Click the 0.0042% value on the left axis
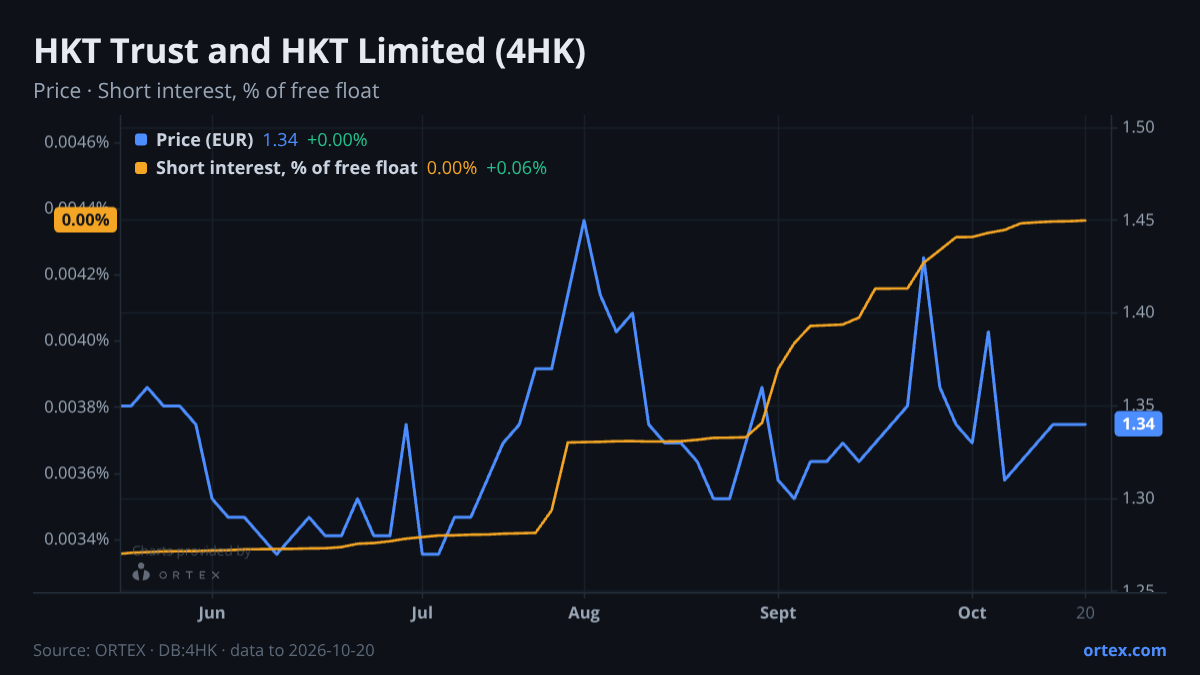This screenshot has width=1200, height=675. (x=76, y=274)
